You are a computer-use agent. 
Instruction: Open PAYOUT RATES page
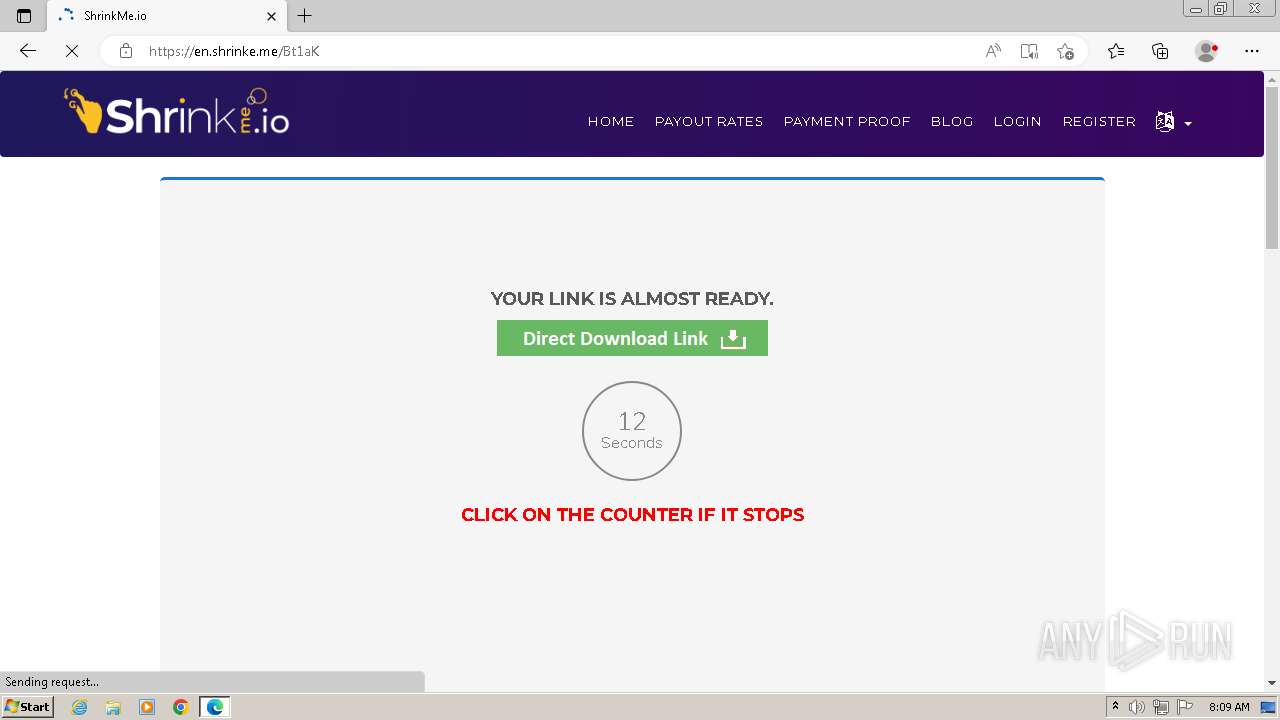point(709,121)
